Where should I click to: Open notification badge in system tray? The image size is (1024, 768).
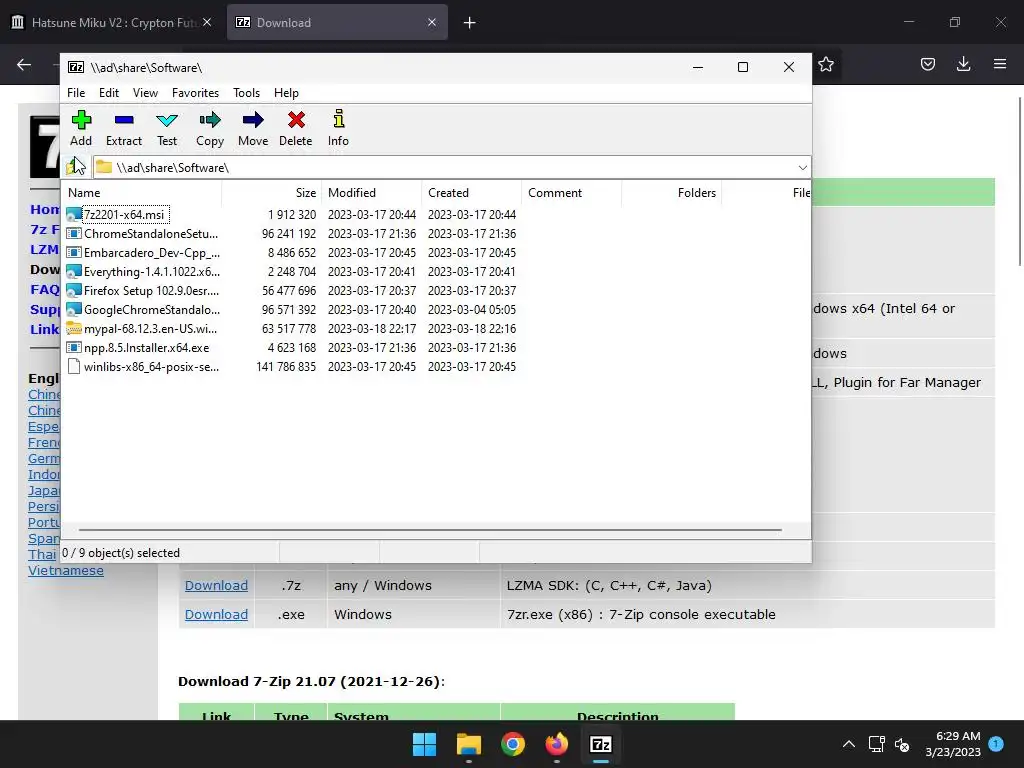(996, 743)
